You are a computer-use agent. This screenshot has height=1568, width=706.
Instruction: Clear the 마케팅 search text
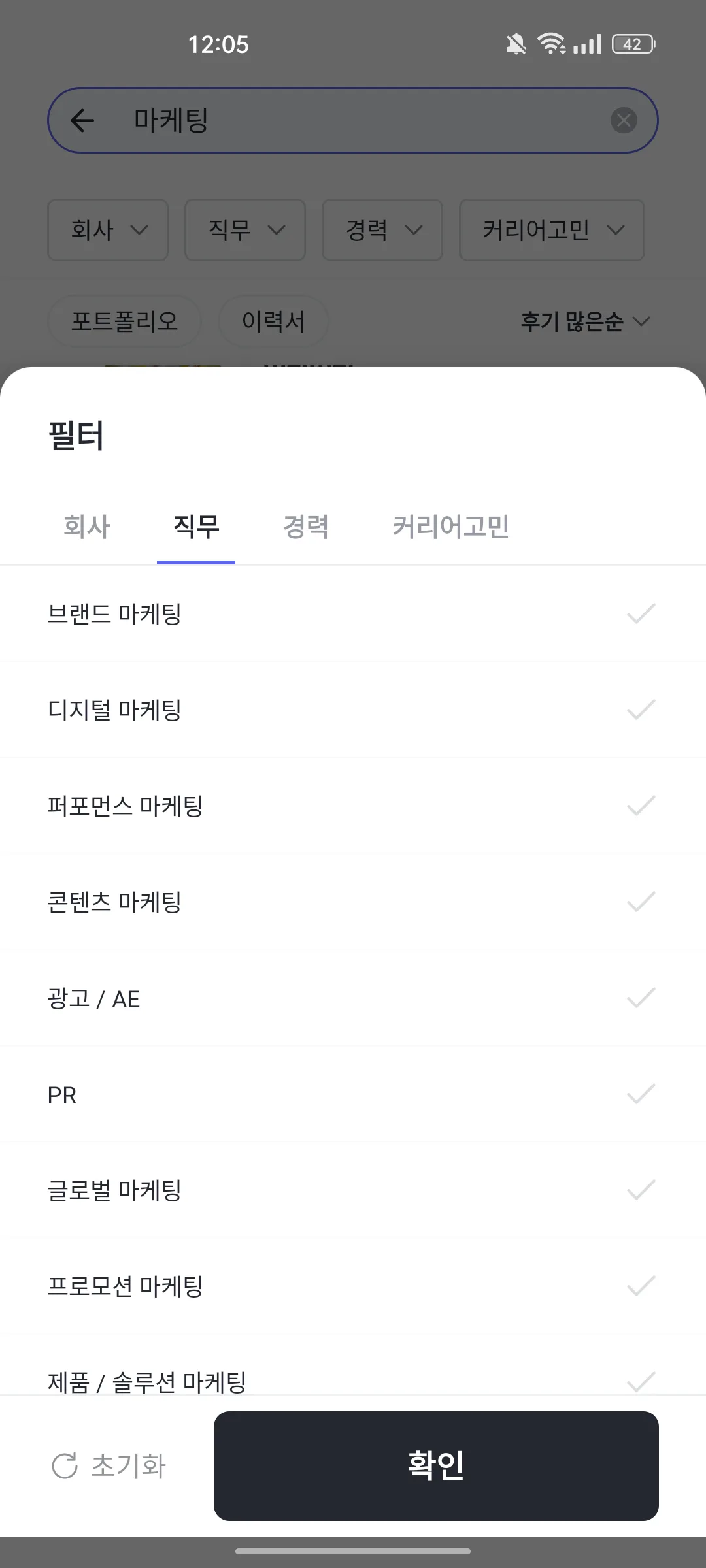pos(624,120)
